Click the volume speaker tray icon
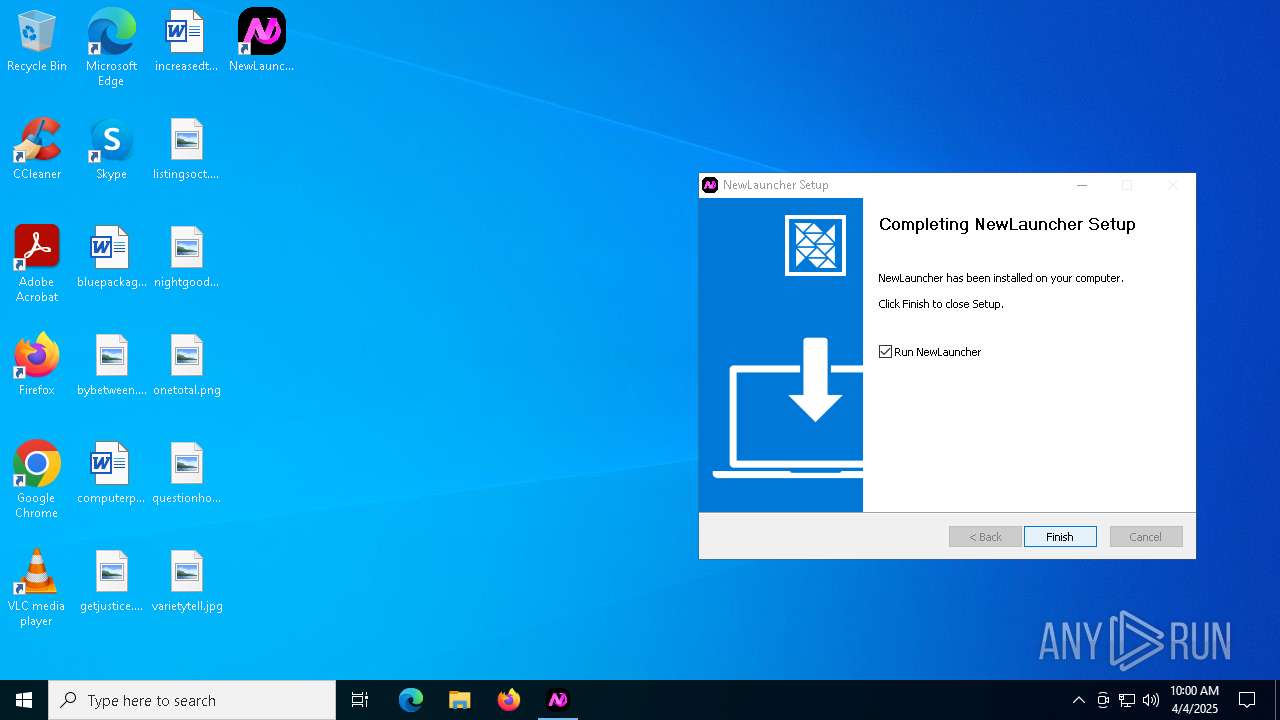This screenshot has height=720, width=1280. [1151, 700]
